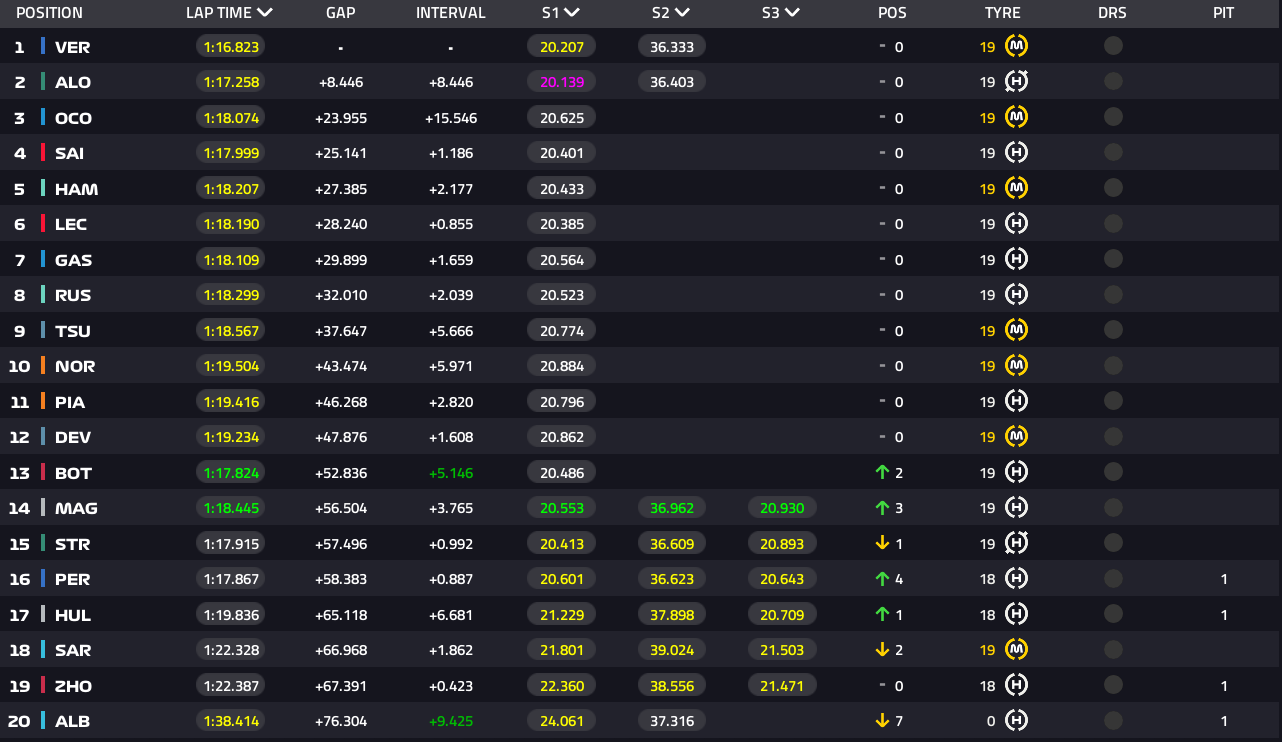1282x742 pixels.
Task: Click ZHO's hard tyre icon
Action: point(1016,685)
